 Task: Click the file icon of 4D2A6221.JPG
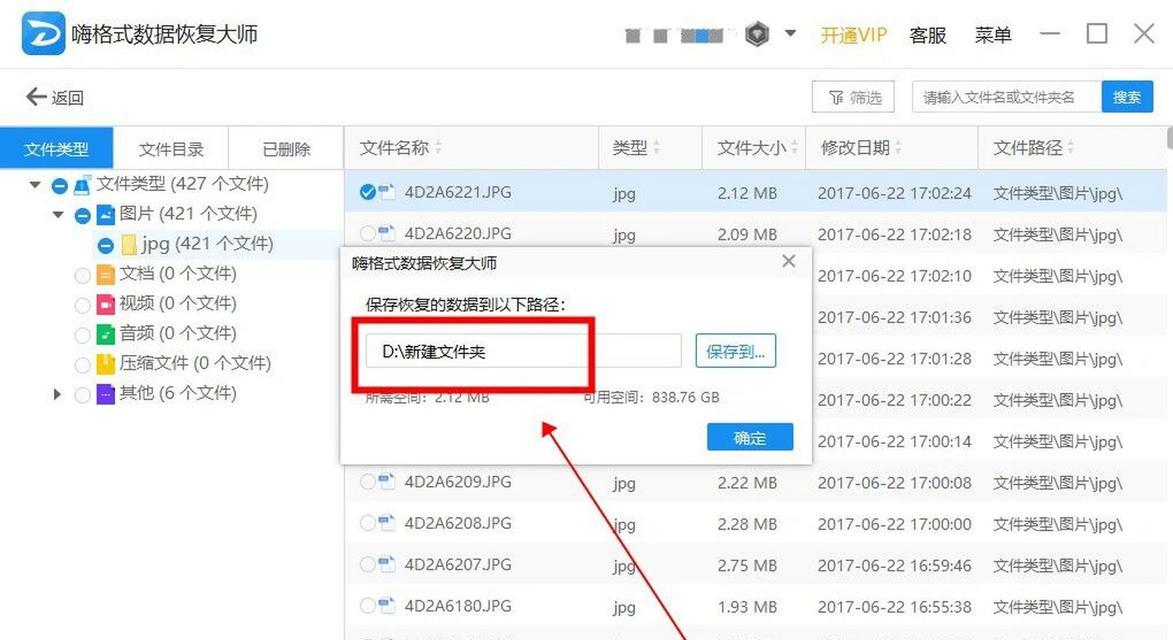pyautogui.click(x=387, y=192)
